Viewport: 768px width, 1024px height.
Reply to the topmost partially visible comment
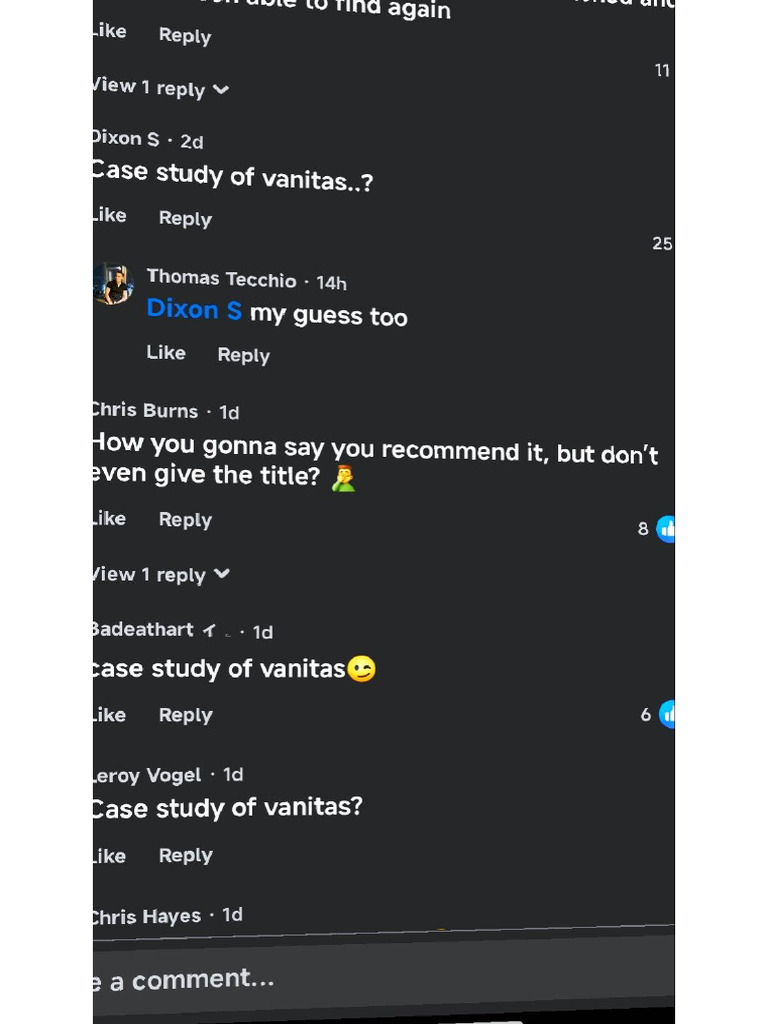(185, 36)
